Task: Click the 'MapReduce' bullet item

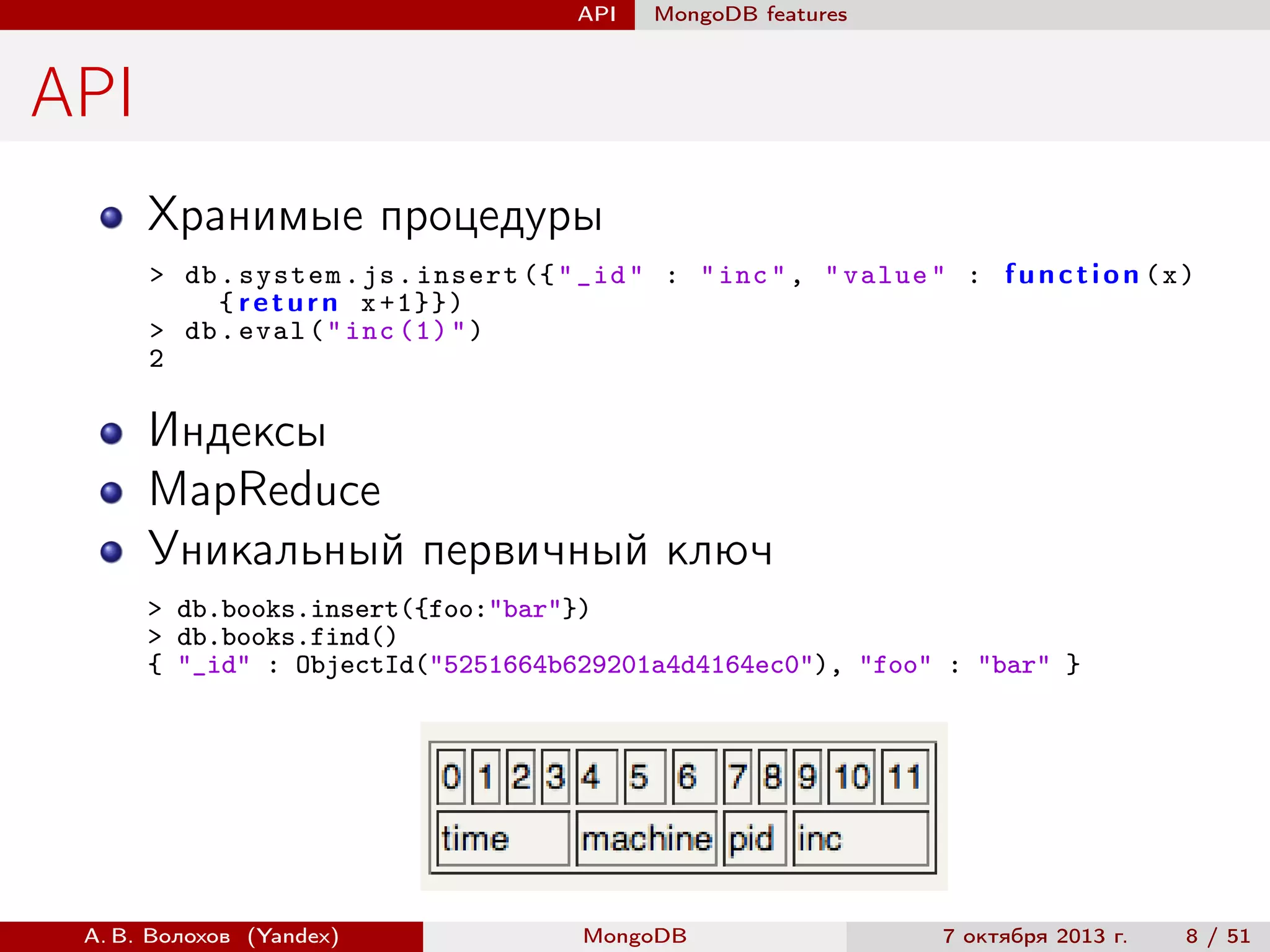Action: click(264, 490)
